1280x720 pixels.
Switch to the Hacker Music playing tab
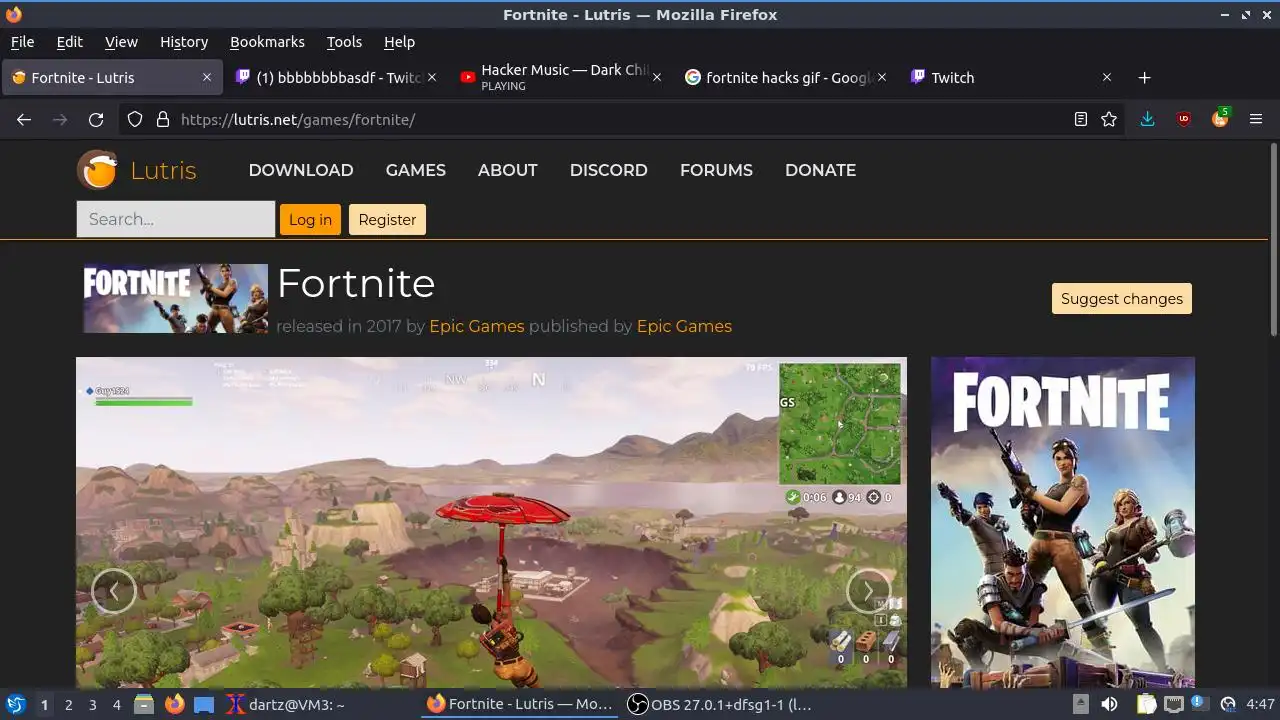[x=562, y=77]
